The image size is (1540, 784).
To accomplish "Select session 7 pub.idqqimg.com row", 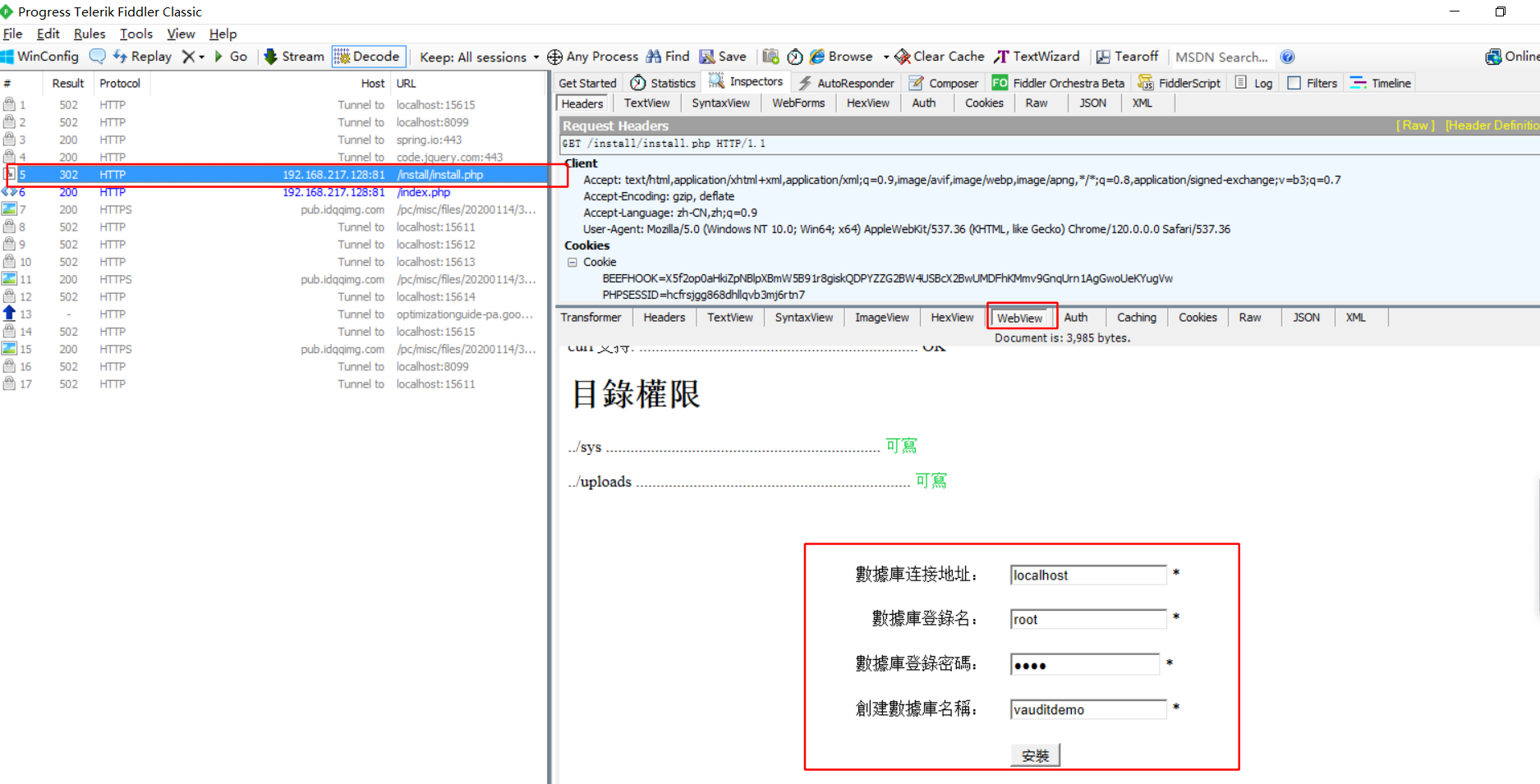I will (x=274, y=209).
